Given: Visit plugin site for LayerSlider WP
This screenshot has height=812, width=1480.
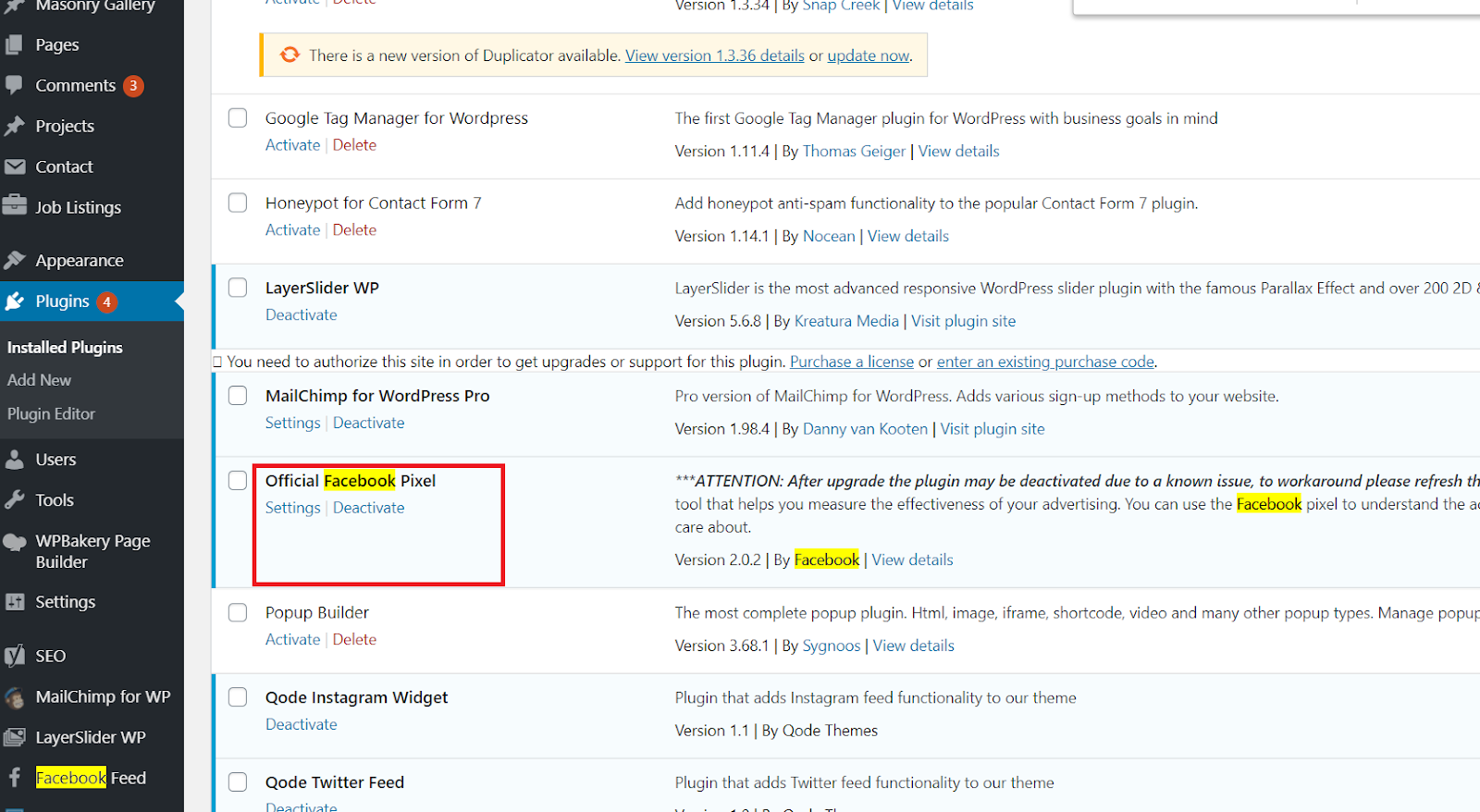Looking at the screenshot, I should click(x=963, y=322).
